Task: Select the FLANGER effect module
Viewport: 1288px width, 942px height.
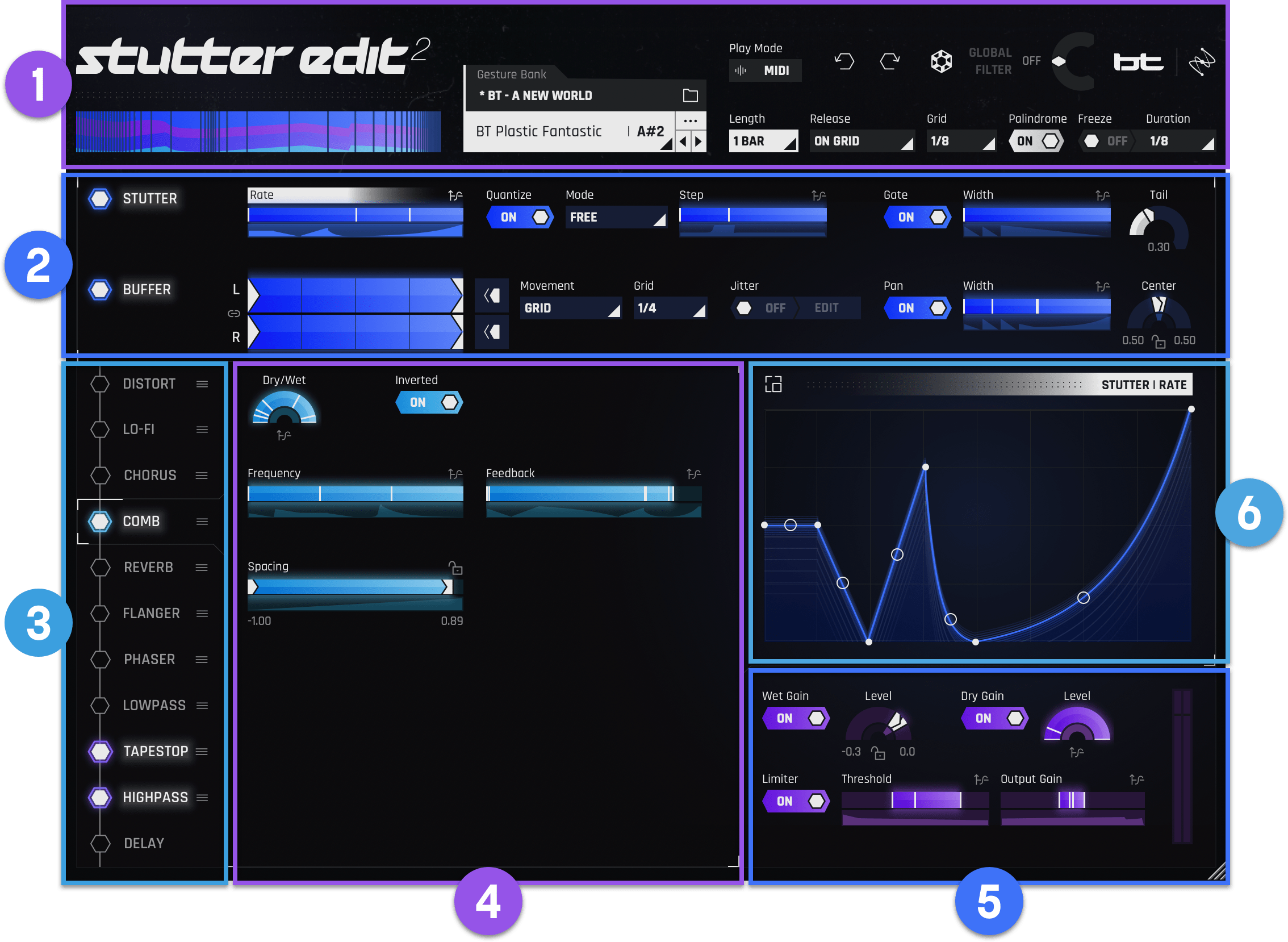Action: pos(151,614)
